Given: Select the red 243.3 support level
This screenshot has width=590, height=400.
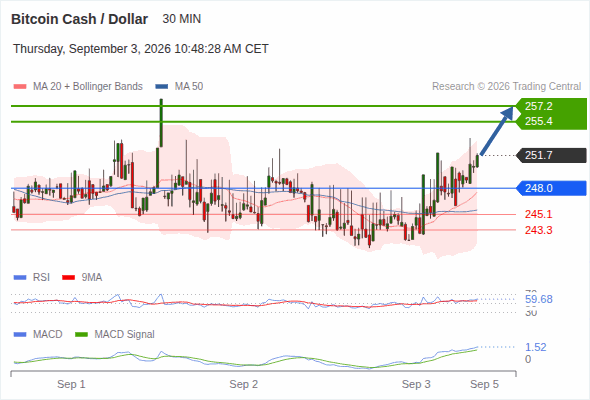Looking at the screenshot, I should point(538,230).
